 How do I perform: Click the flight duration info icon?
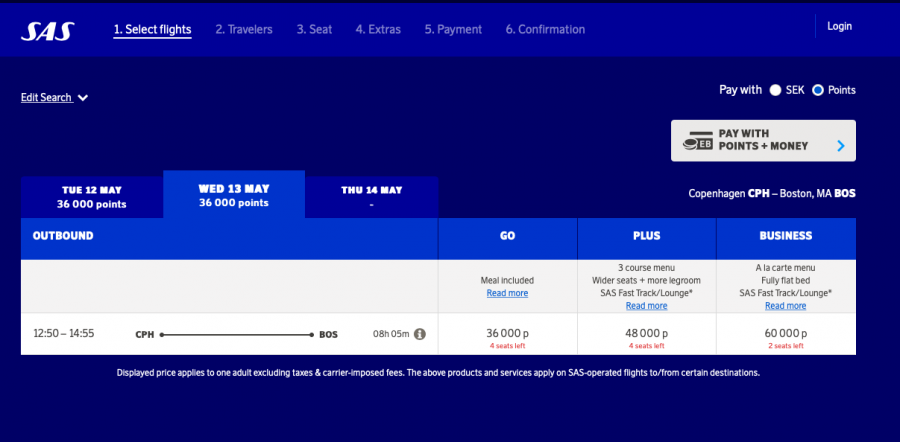[420, 334]
